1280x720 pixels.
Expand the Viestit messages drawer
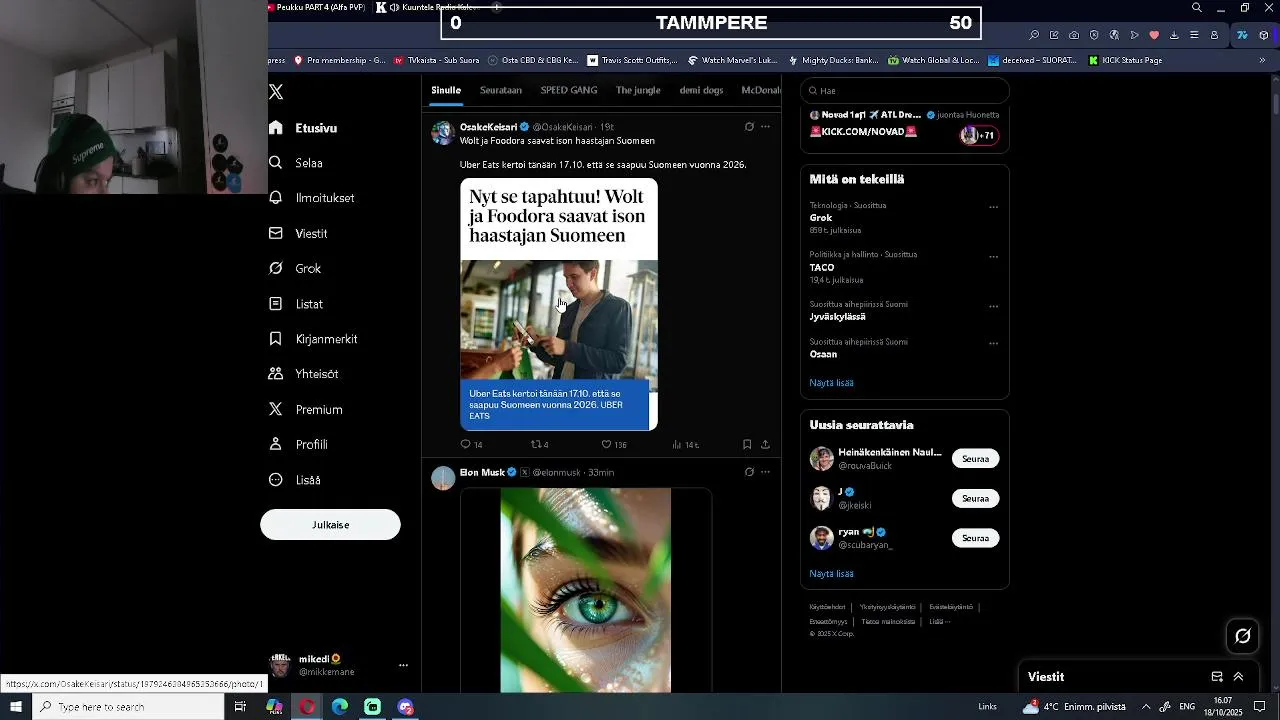1238,677
